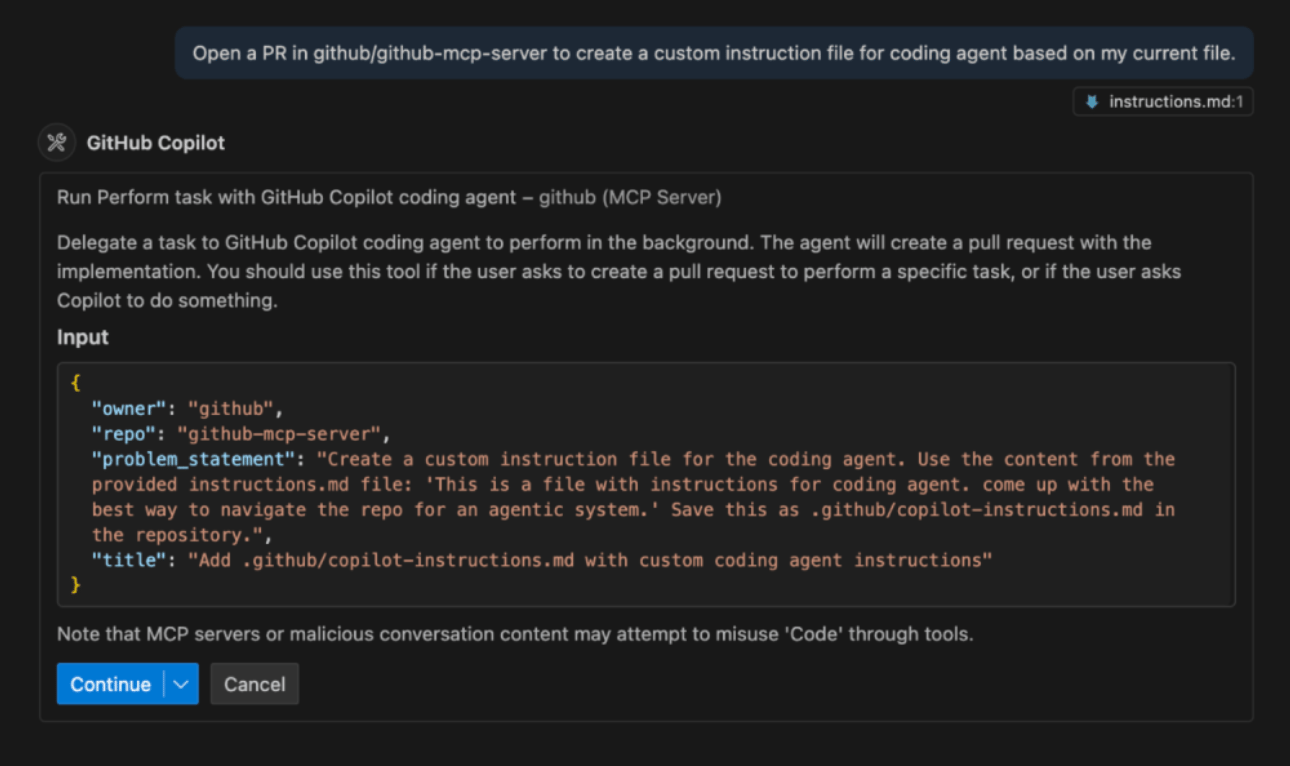The image size is (1290, 766).
Task: Cancel the coding agent task
Action: [x=254, y=684]
